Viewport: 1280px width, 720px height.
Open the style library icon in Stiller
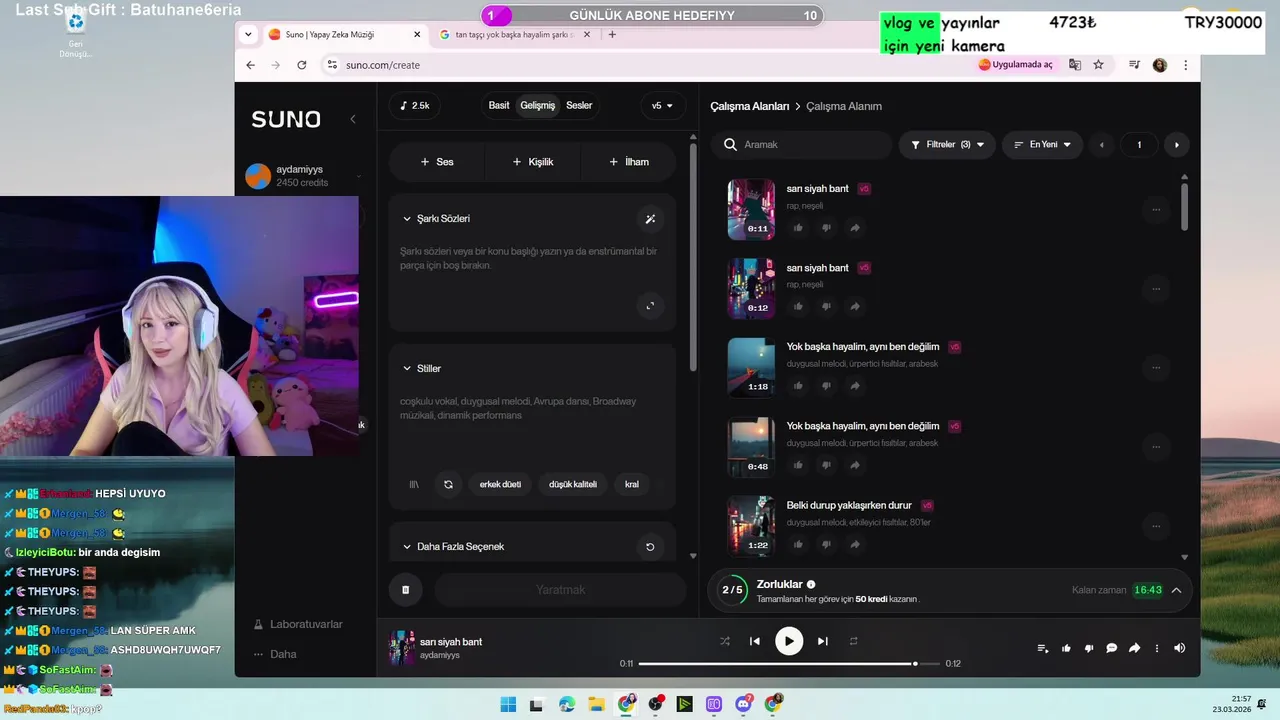(414, 484)
